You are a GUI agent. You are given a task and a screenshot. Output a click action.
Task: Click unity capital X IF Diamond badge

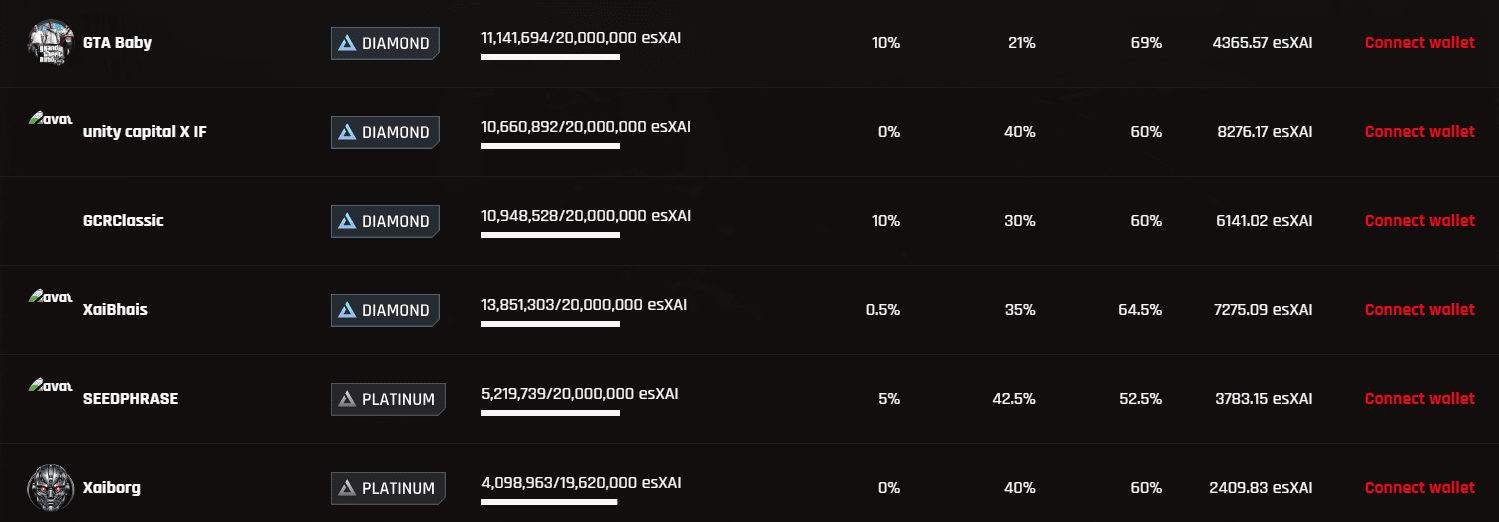click(x=385, y=132)
